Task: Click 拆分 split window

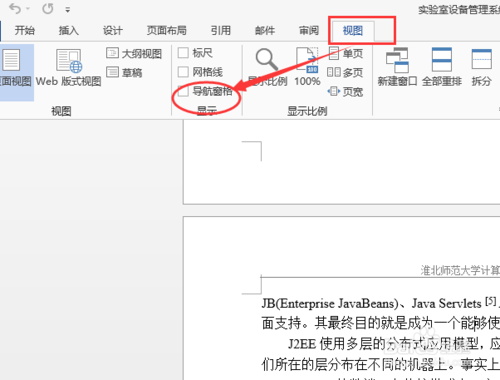Action: tap(482, 68)
